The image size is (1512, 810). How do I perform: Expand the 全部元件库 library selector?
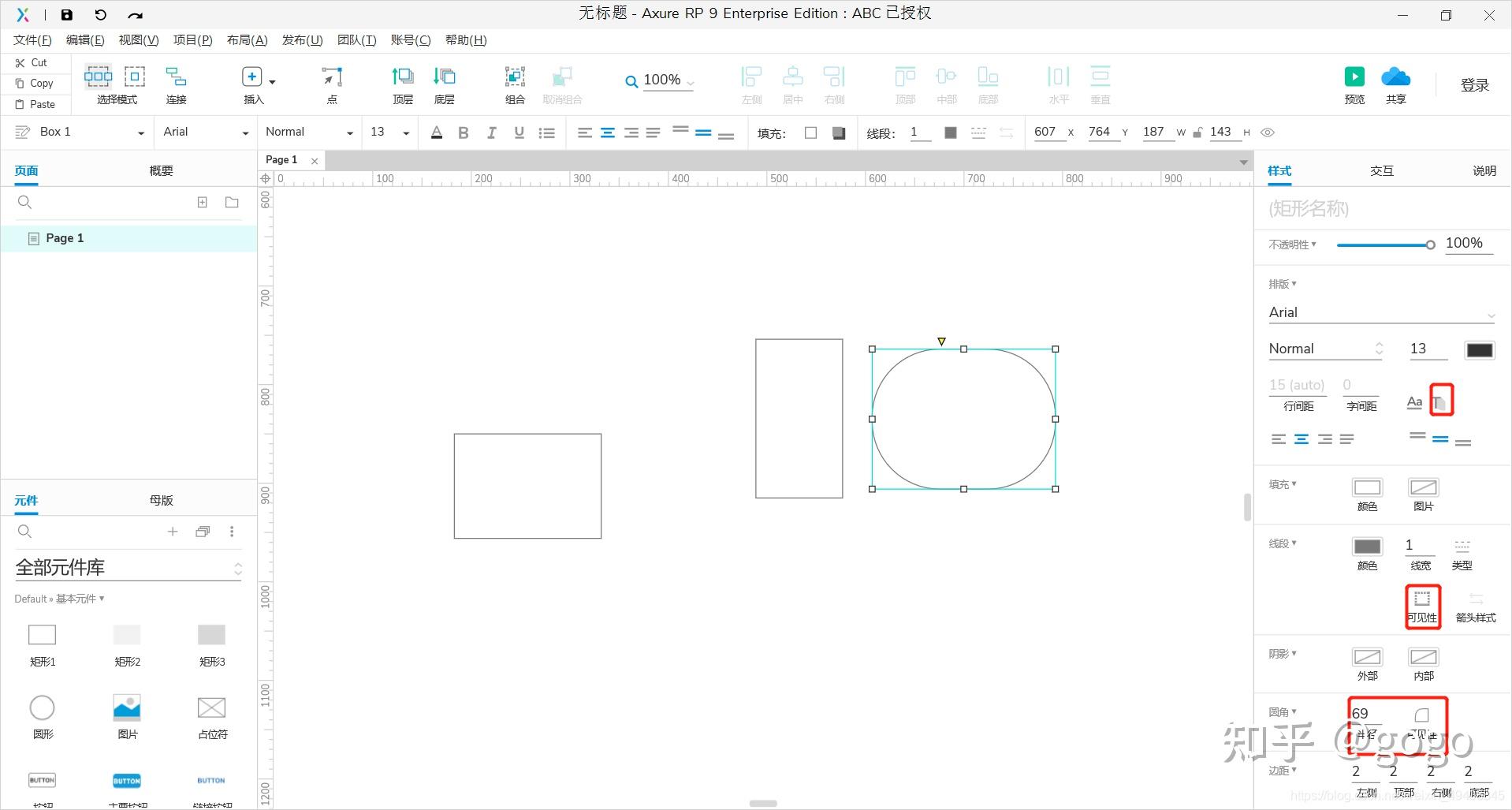pos(128,568)
